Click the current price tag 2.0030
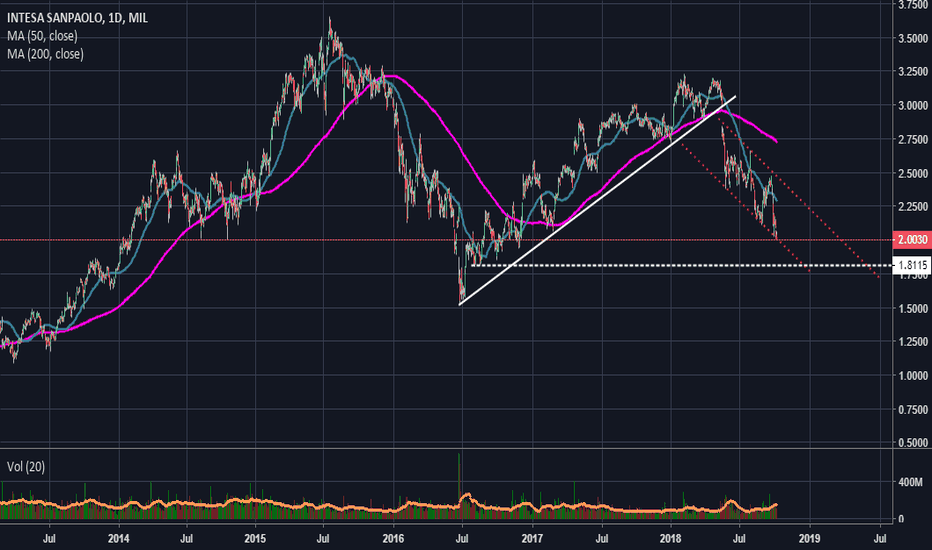Screen dimensions: 932x550 (912, 240)
